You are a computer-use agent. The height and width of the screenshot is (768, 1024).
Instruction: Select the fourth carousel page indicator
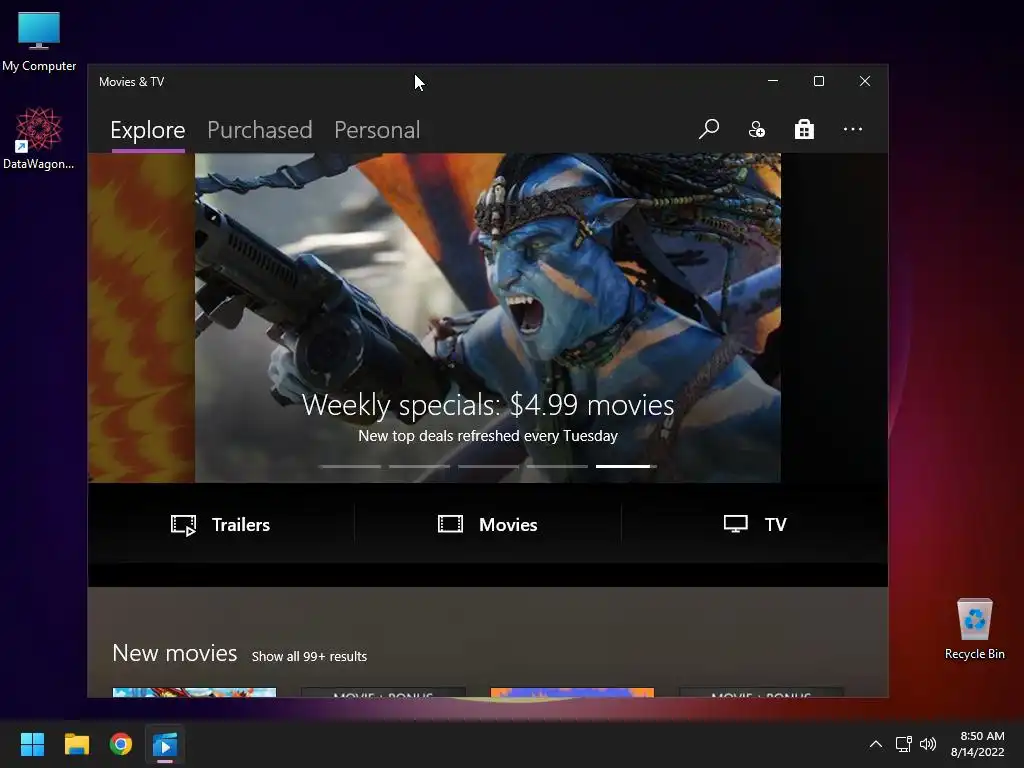click(x=558, y=466)
